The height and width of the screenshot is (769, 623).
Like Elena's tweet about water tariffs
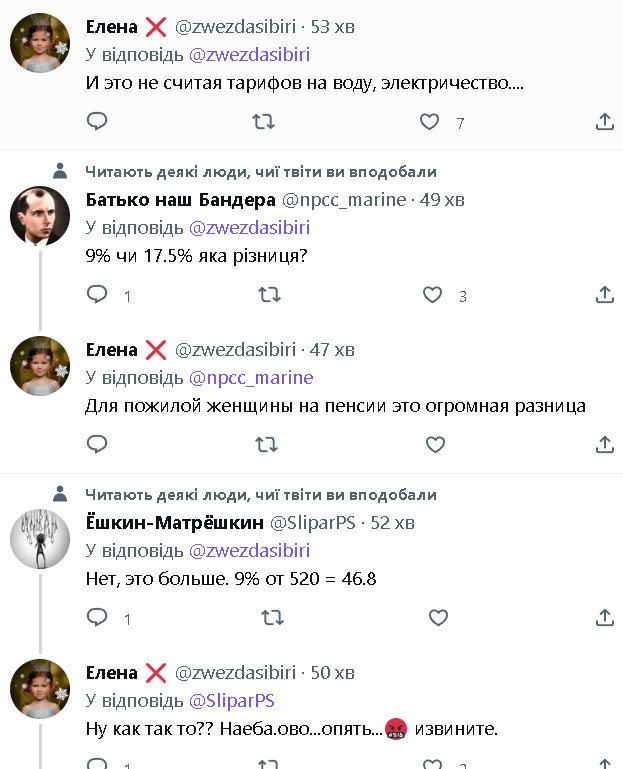click(x=429, y=122)
